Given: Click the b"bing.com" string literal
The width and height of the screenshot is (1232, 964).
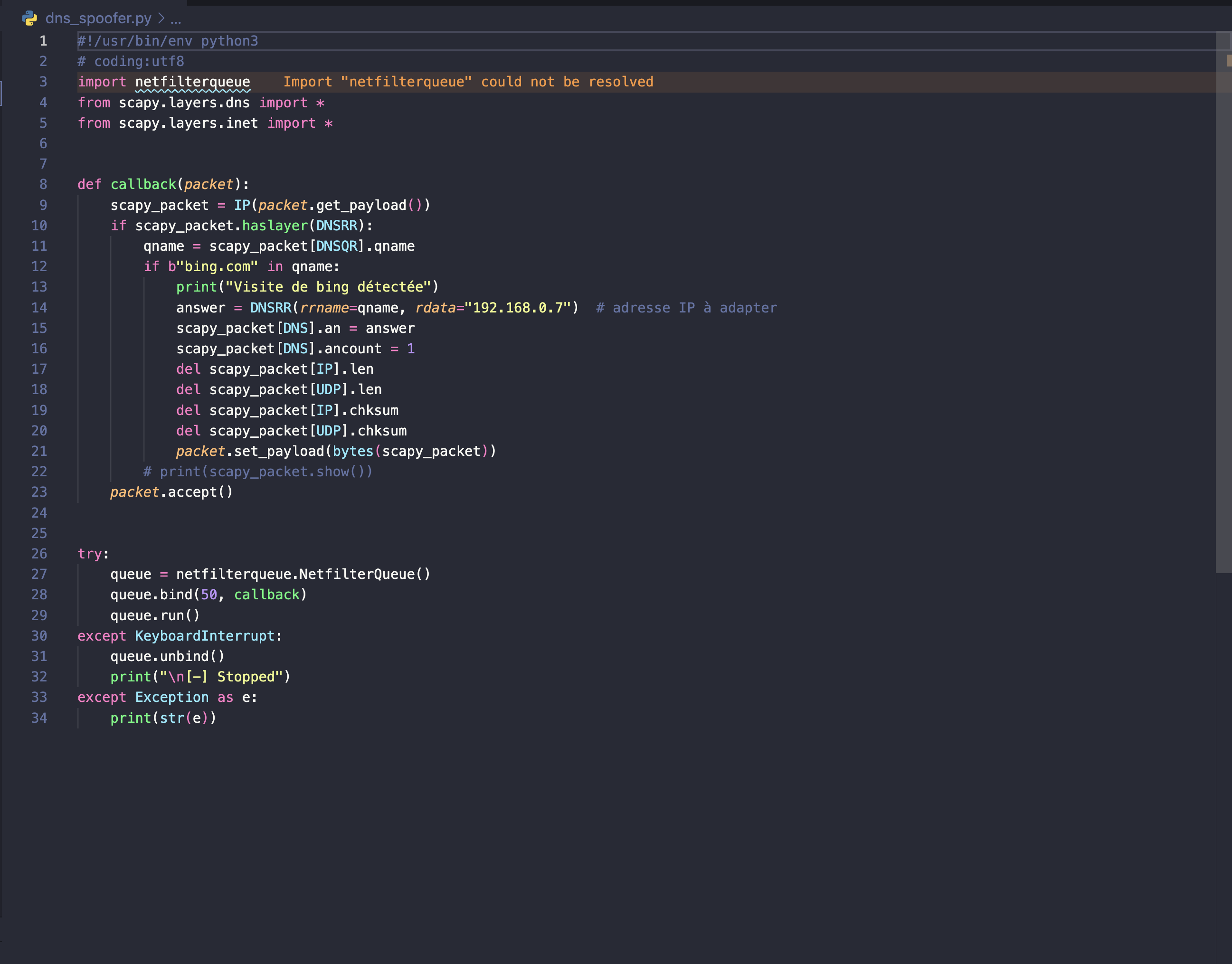Looking at the screenshot, I should coord(213,266).
